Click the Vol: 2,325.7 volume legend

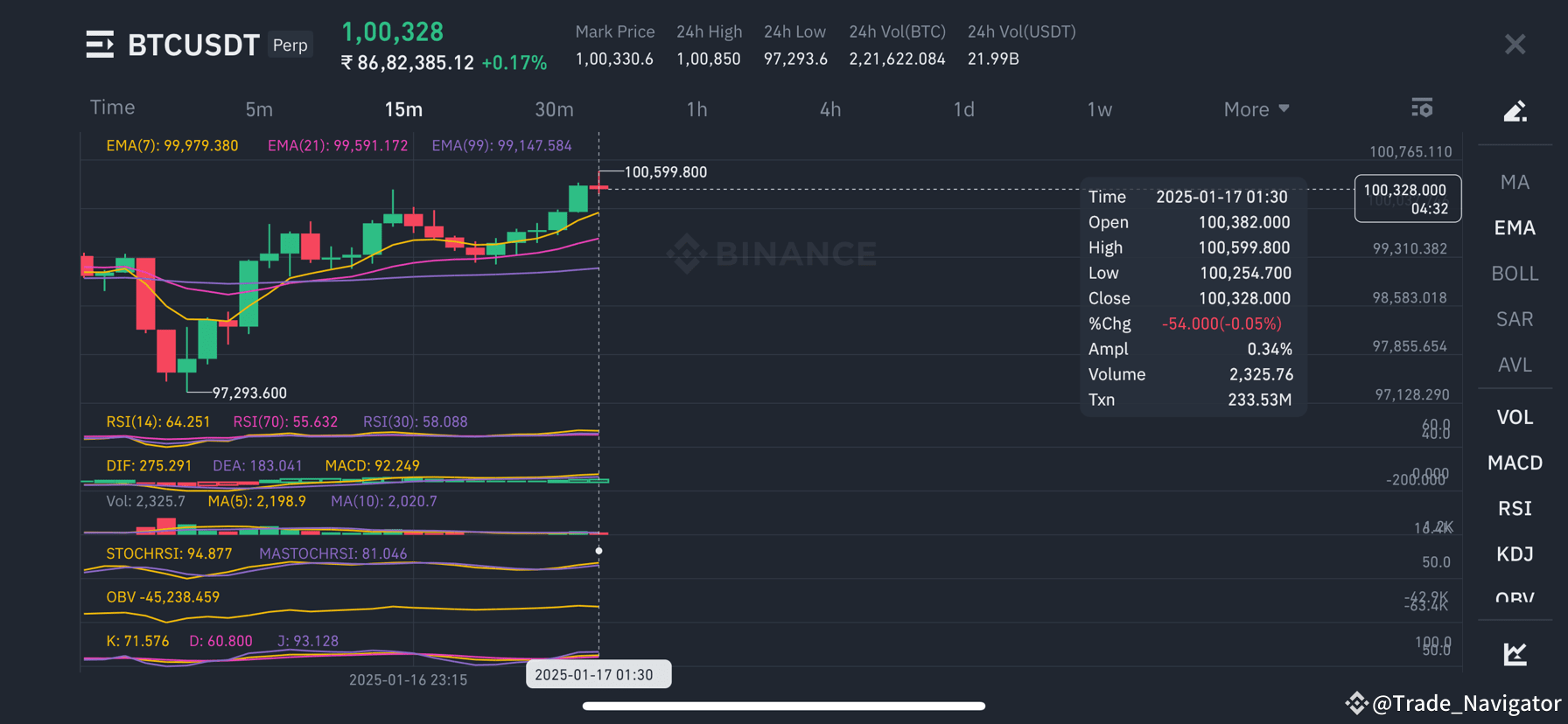click(x=146, y=502)
